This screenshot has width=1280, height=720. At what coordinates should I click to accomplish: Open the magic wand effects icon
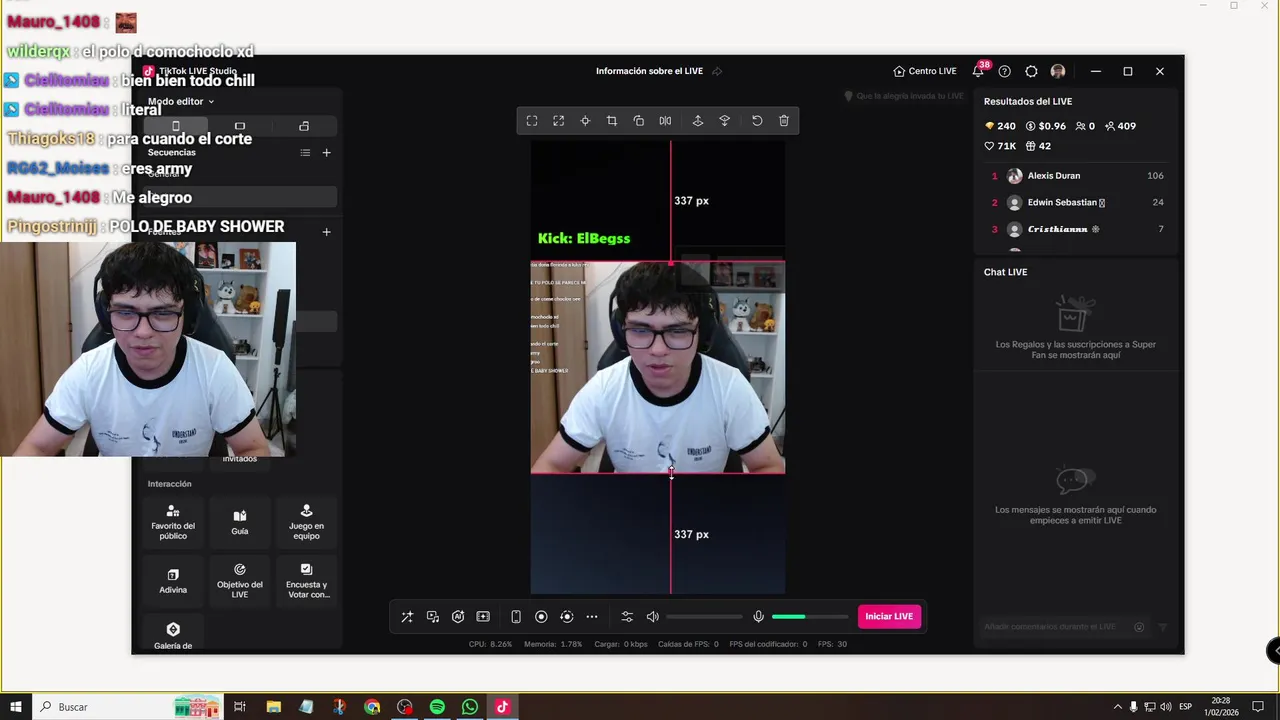(x=407, y=617)
